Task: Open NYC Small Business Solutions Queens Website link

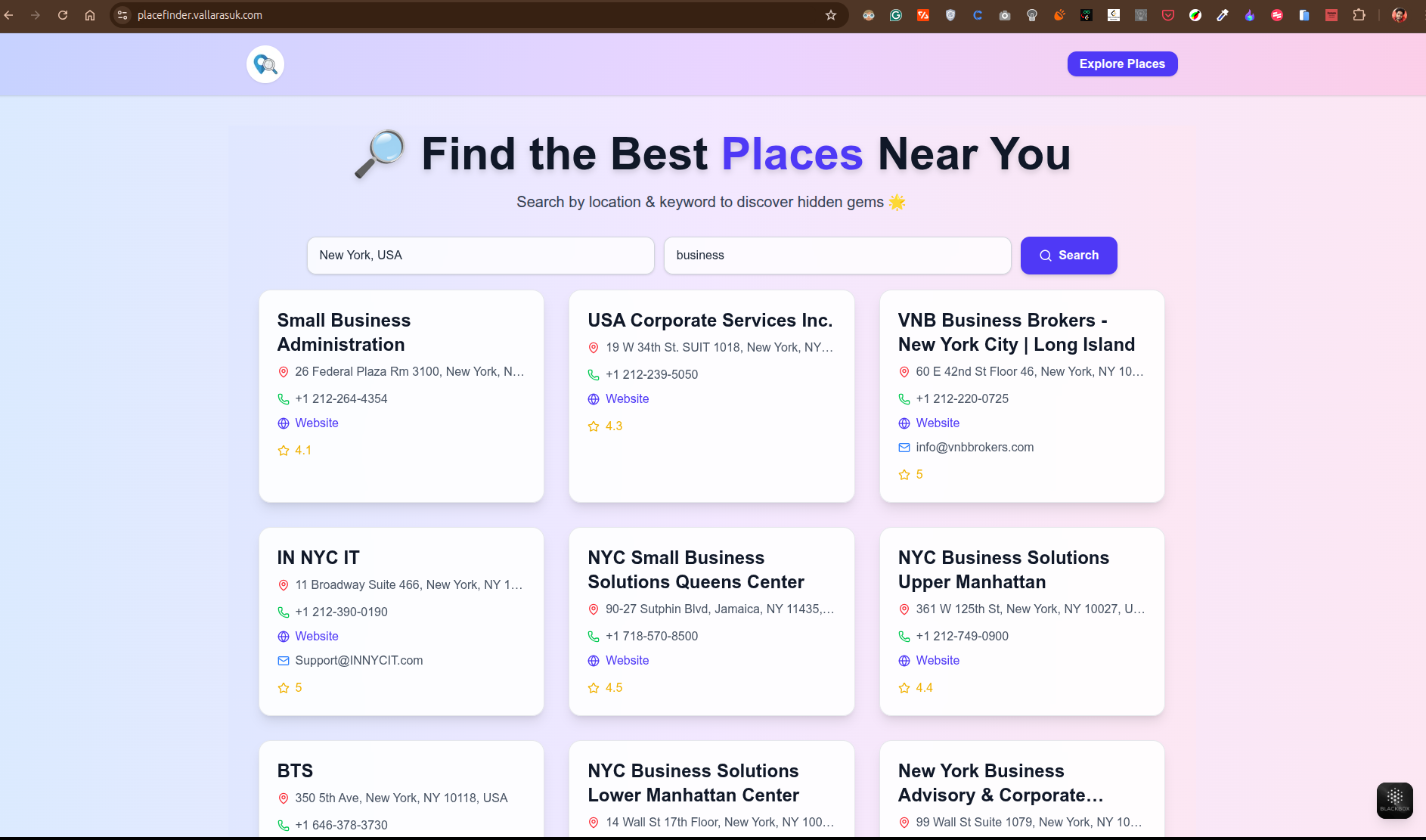Action: click(627, 661)
